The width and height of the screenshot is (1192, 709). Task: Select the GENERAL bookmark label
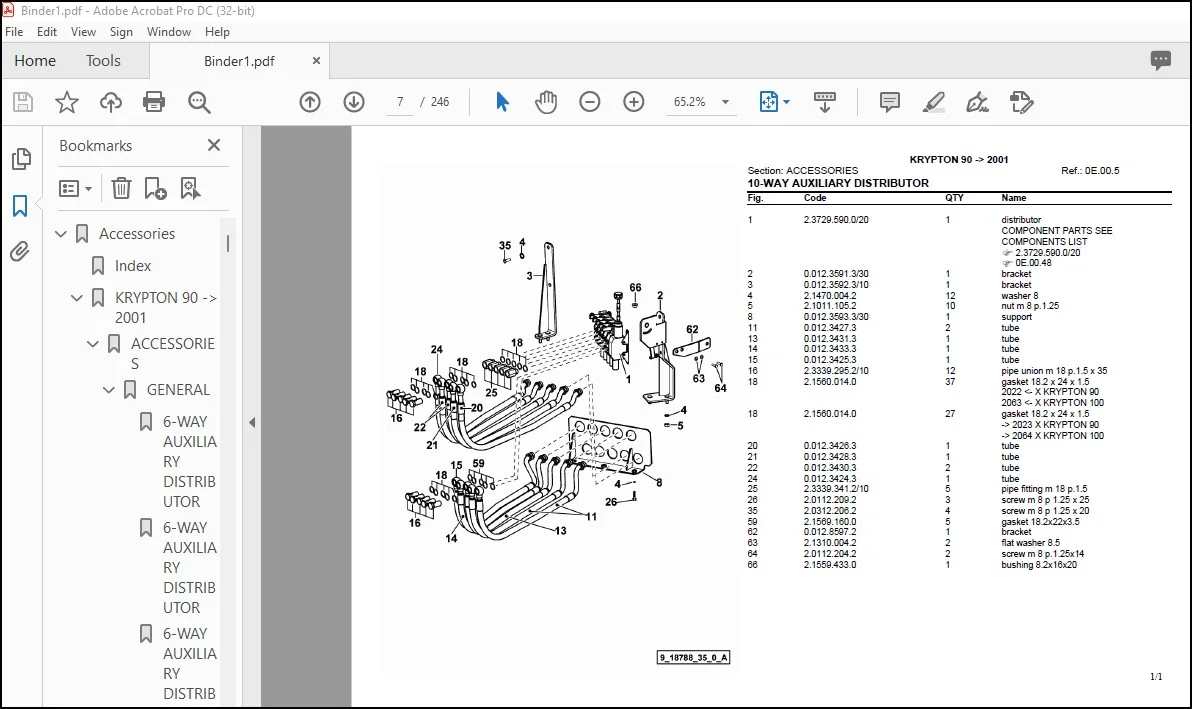click(x=178, y=390)
